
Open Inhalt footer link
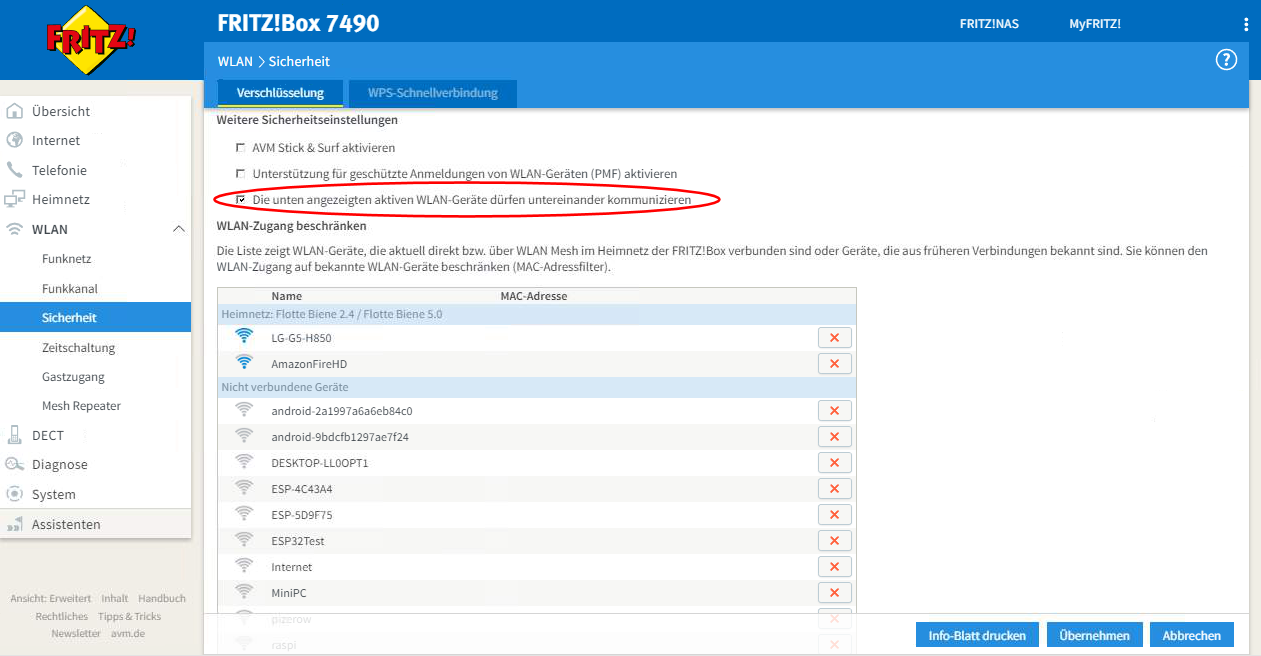[x=115, y=598]
